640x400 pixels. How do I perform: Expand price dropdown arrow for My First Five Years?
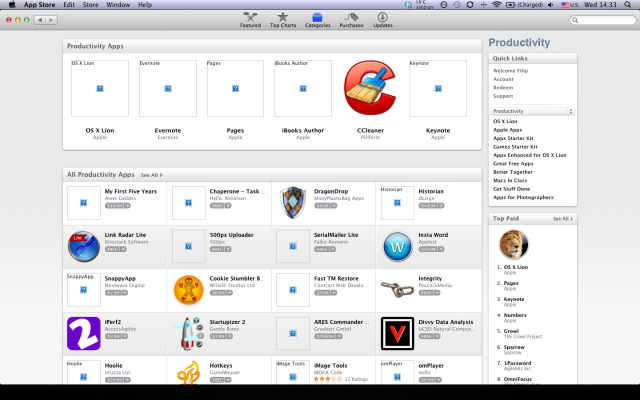[127, 206]
